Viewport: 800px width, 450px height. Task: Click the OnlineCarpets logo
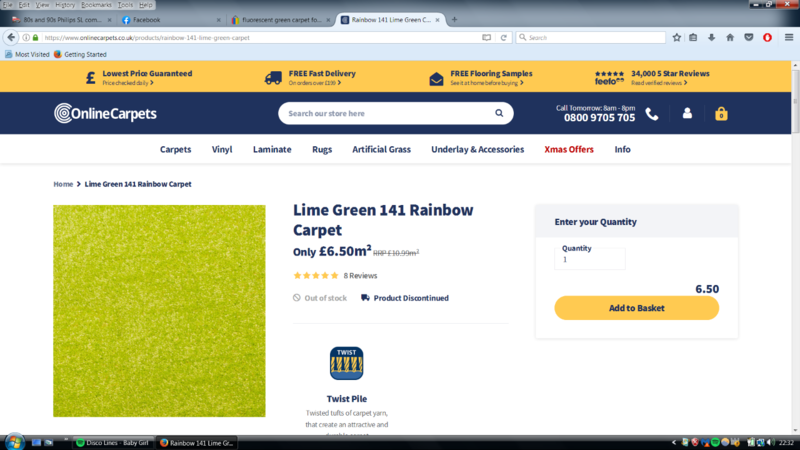105,113
